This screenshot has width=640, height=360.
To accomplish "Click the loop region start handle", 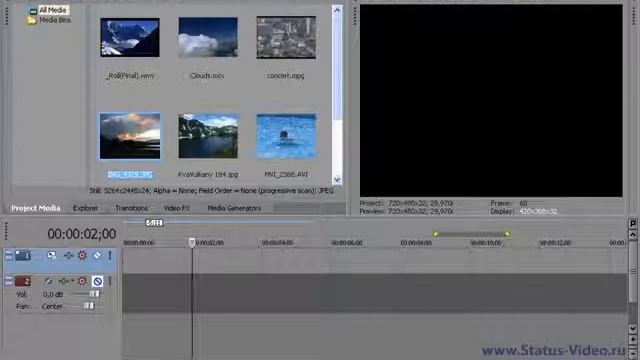I will (436, 234).
